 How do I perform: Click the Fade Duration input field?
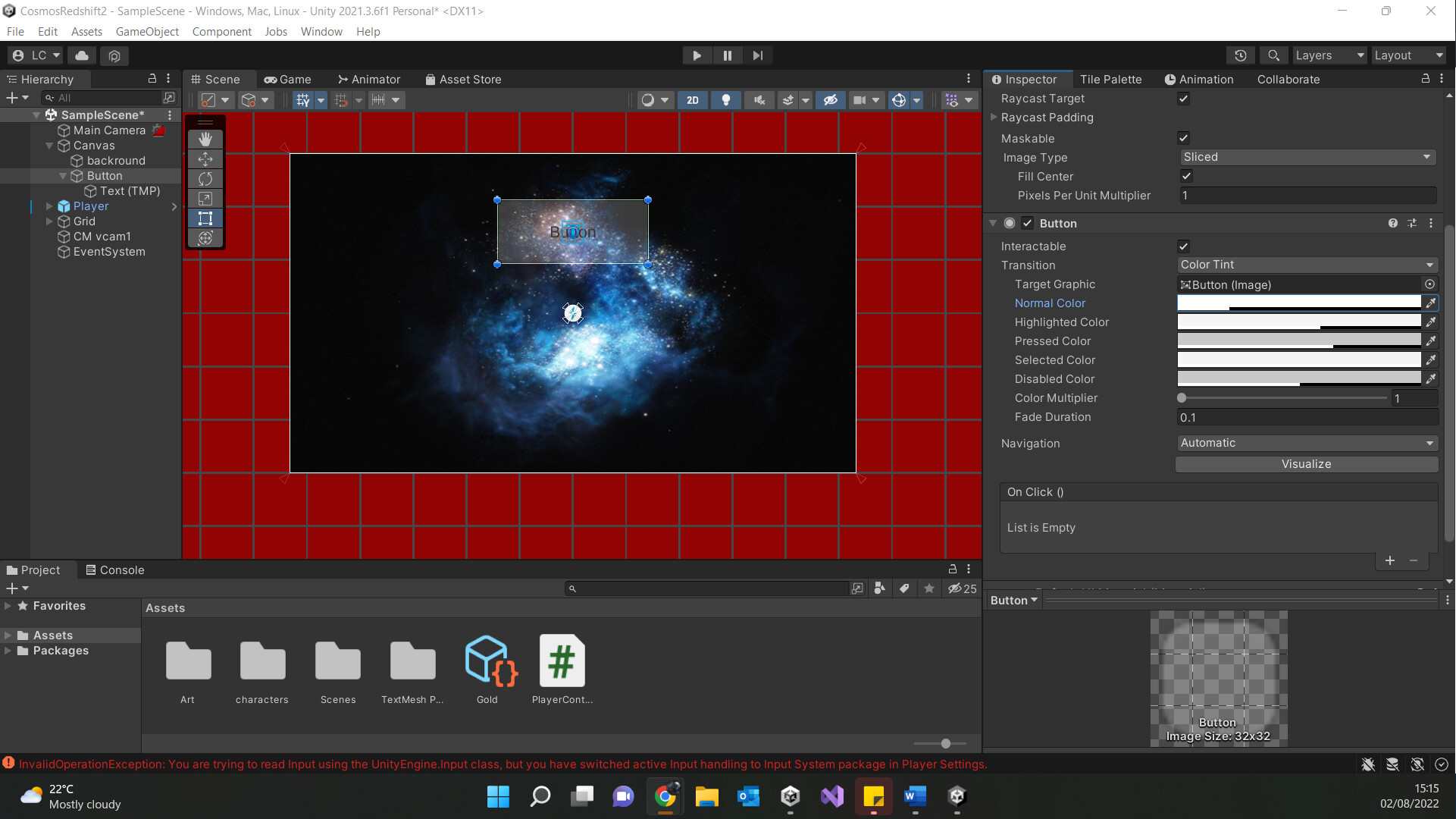1306,417
